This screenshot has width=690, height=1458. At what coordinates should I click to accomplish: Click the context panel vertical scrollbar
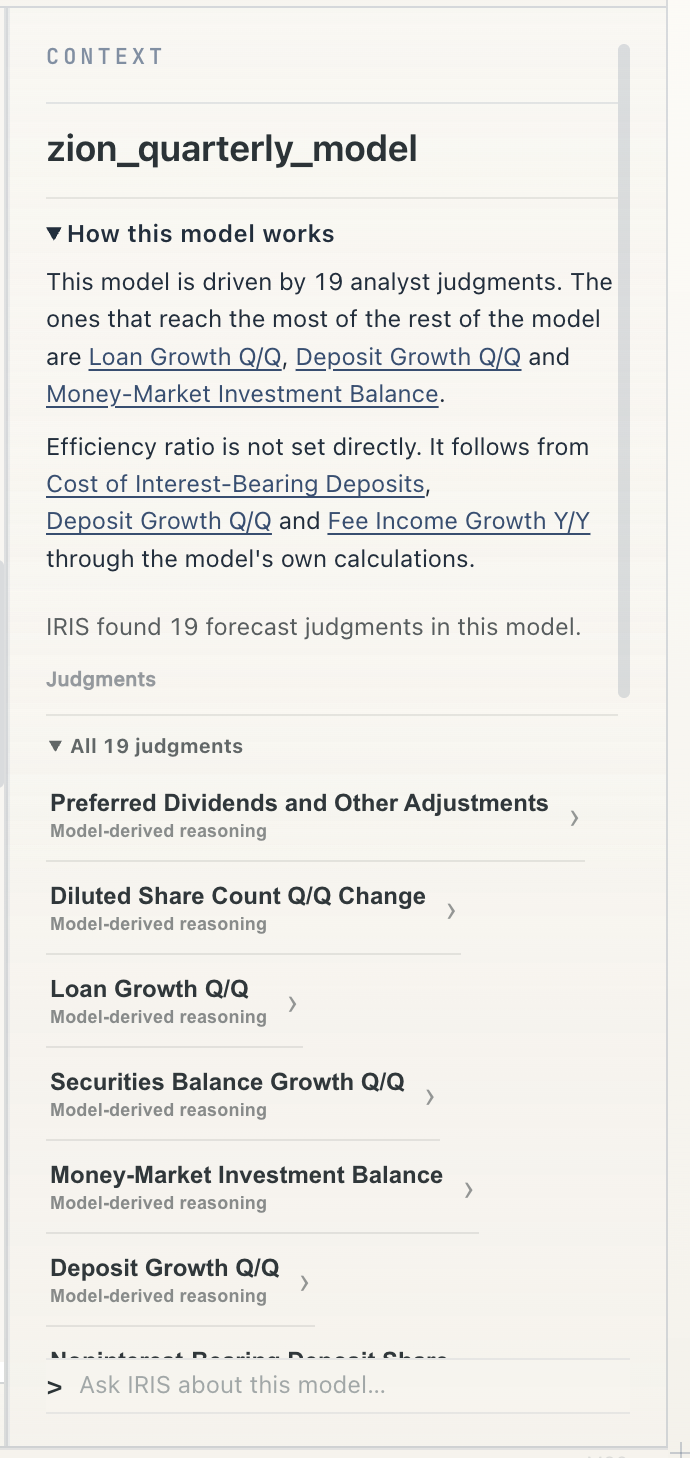pyautogui.click(x=624, y=370)
